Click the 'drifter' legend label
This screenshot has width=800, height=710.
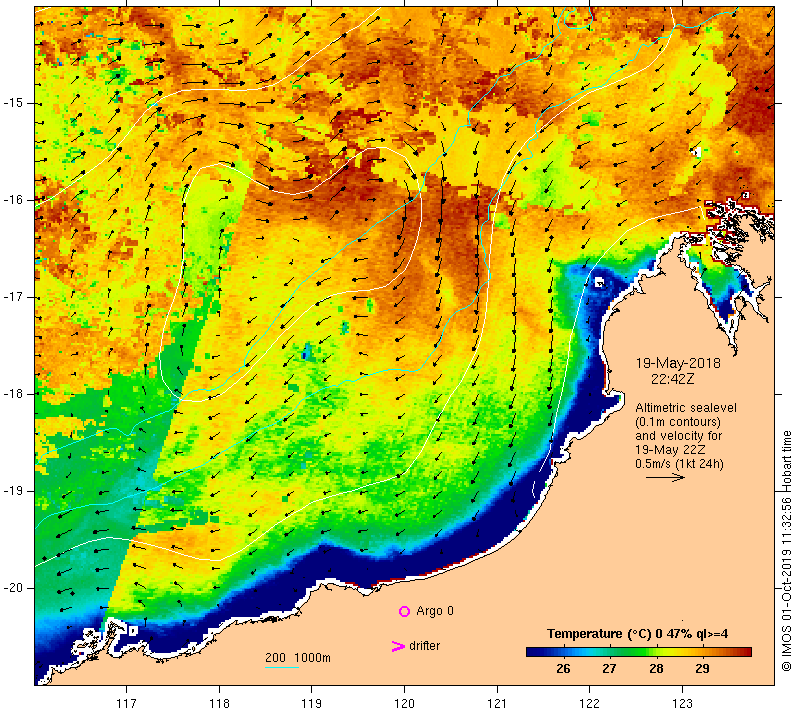click(x=424, y=646)
